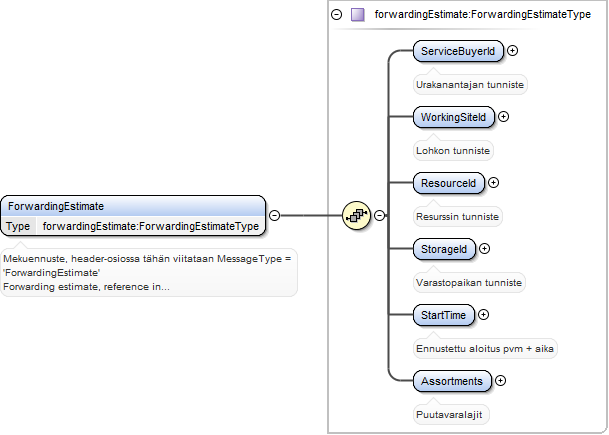Click the 'Ennustettu aloitus pvm + aika' annotation
The width and height of the screenshot is (609, 435).
(485, 349)
